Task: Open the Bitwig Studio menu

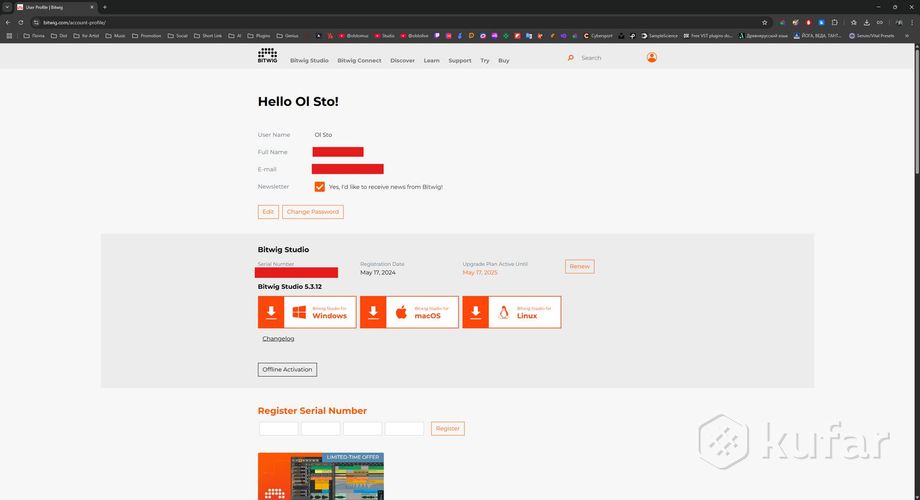Action: point(309,60)
